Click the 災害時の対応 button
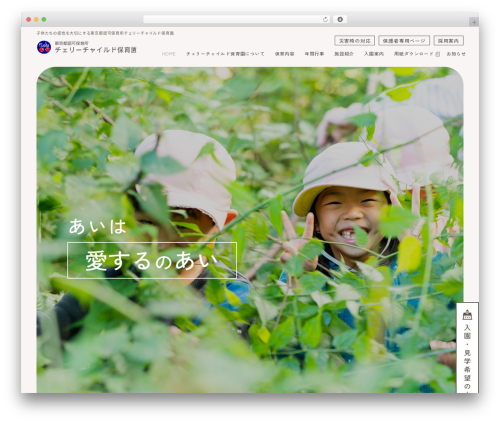 click(x=355, y=41)
